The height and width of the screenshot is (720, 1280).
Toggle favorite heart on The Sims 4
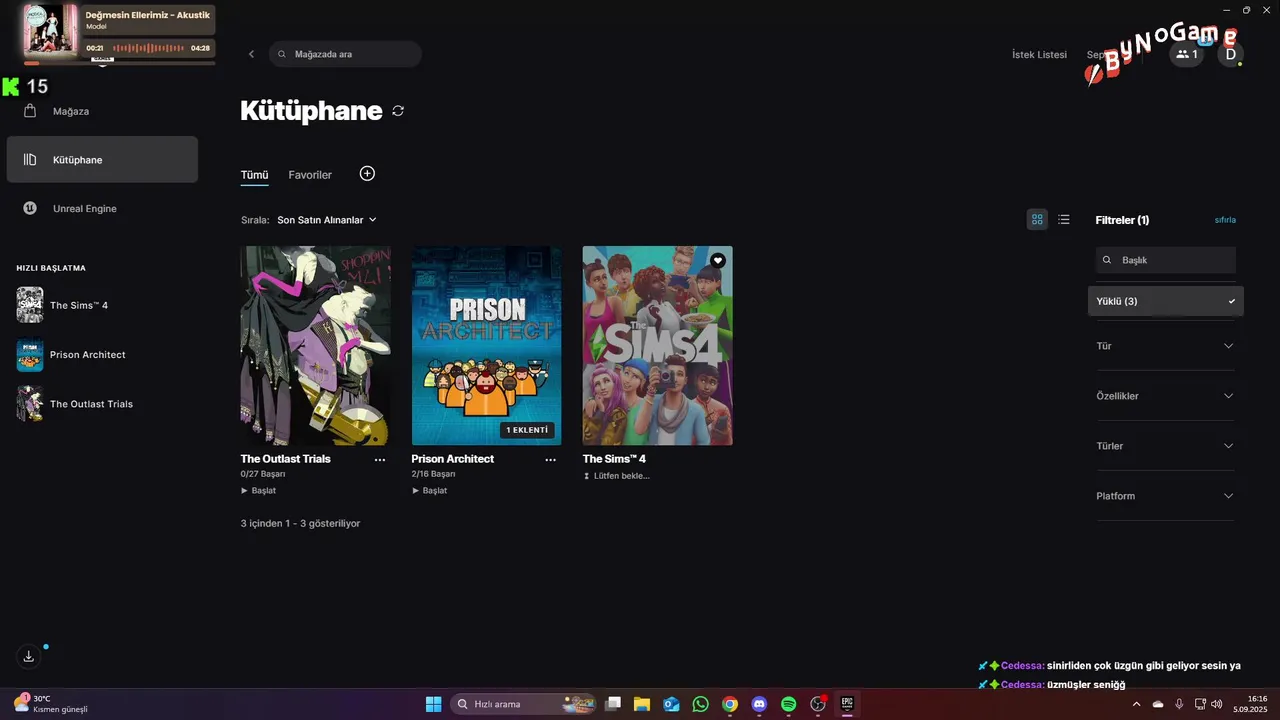[717, 261]
